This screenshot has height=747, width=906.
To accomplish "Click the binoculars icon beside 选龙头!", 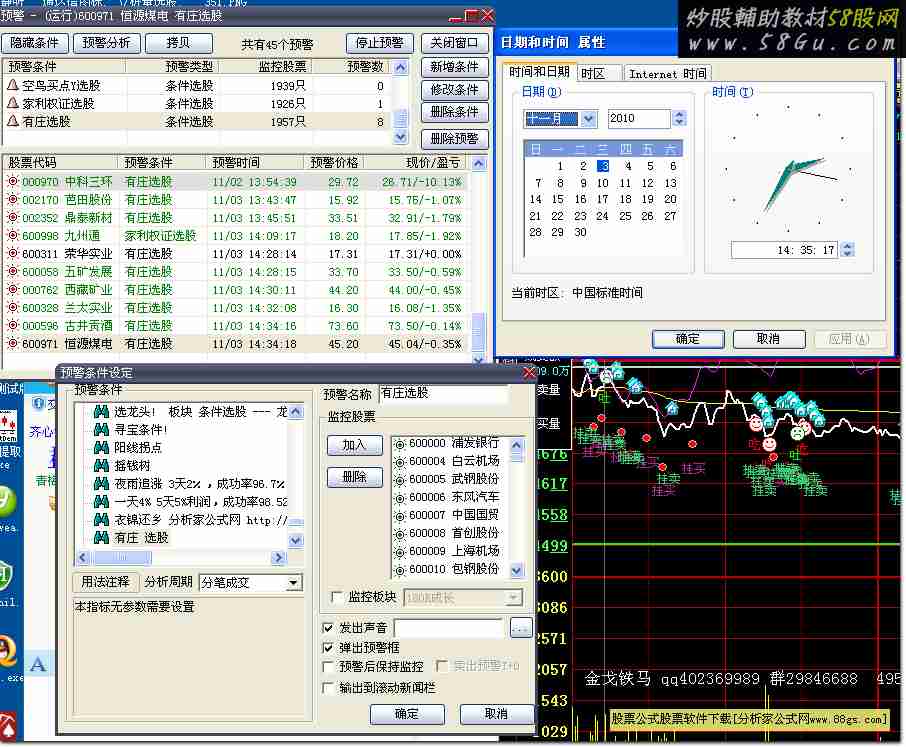I will pyautogui.click(x=101, y=411).
